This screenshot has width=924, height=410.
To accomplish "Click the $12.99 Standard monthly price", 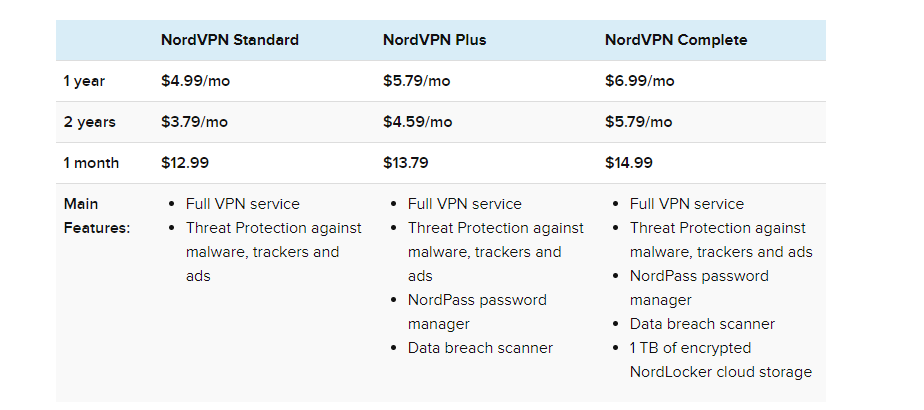I will (185, 162).
